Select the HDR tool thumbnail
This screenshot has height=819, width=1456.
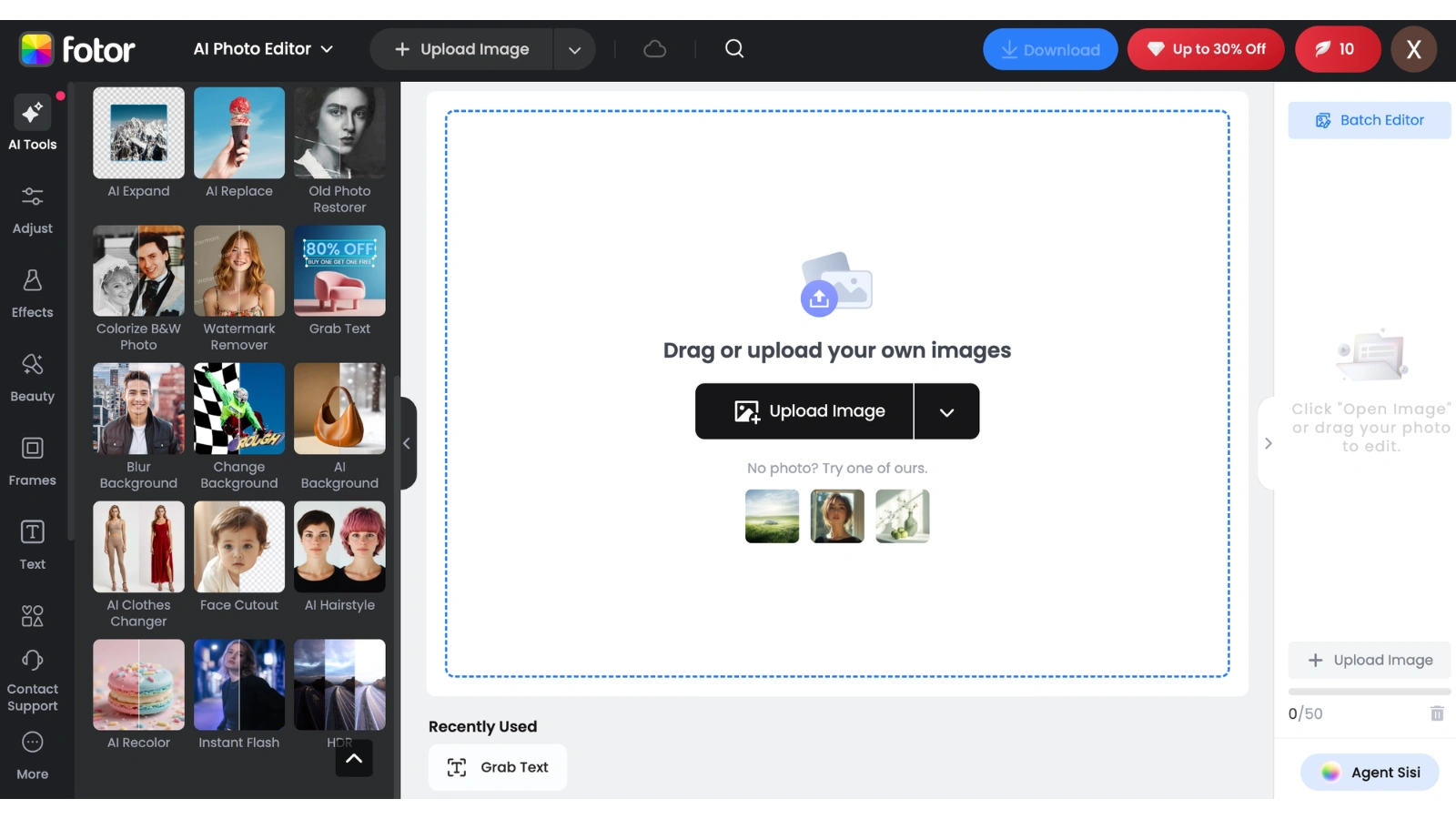click(x=339, y=684)
